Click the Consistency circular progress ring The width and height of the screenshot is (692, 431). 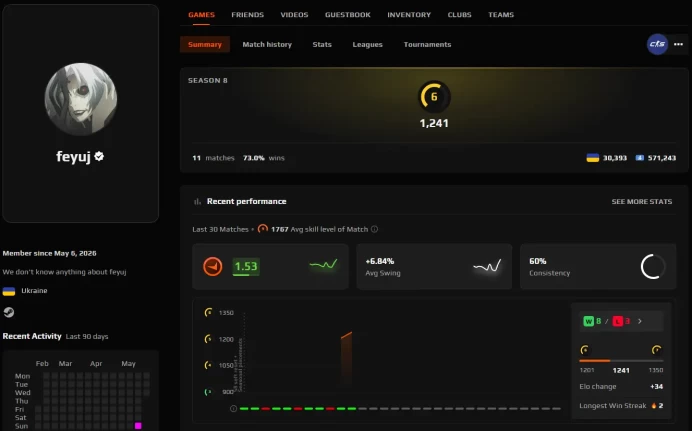[653, 266]
